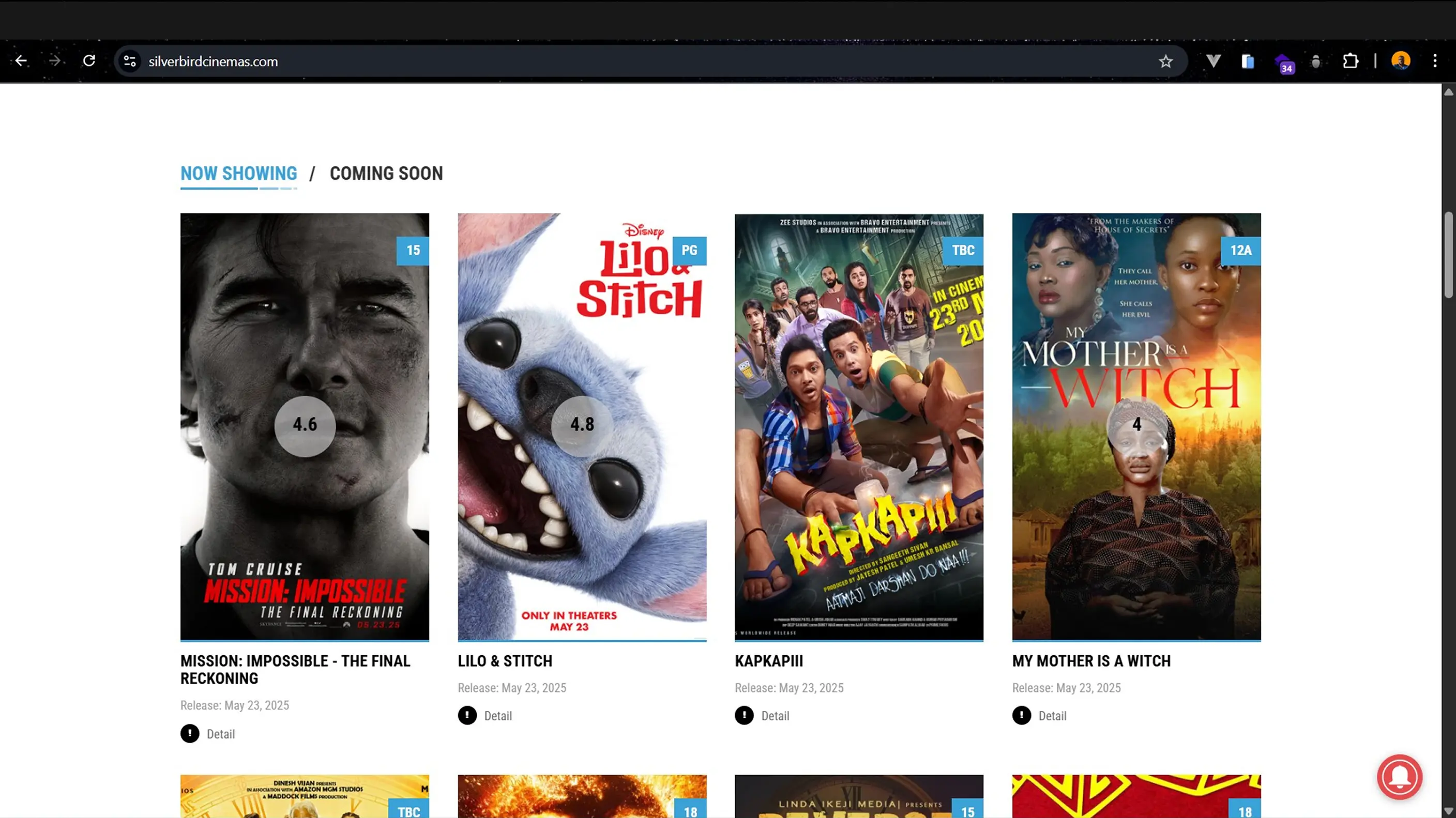Click the red and yellow poster in second row
The image size is (1456, 818).
tap(1136, 796)
